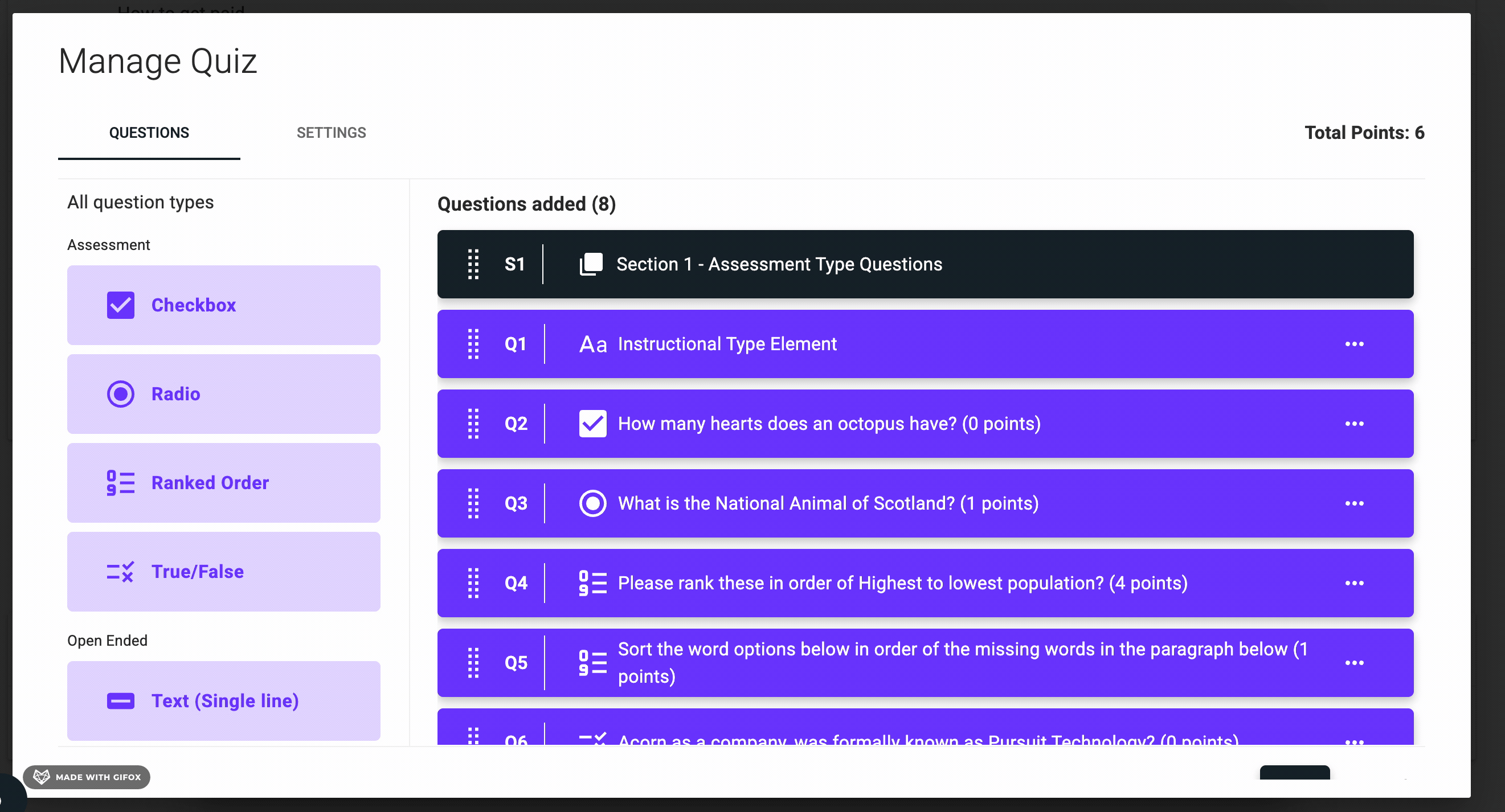Open options menu for the octopus question

1353,424
